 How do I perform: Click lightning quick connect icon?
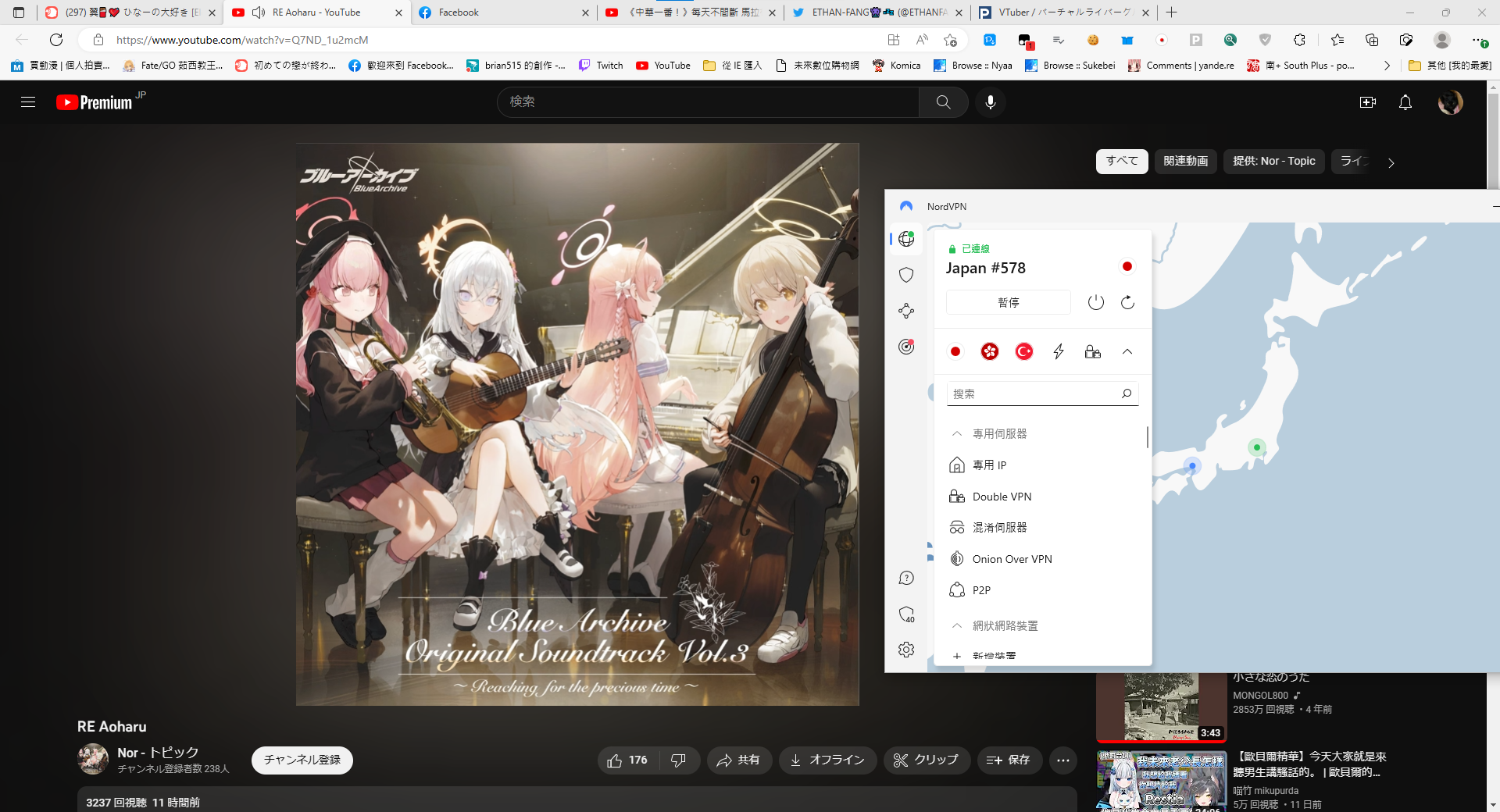click(1059, 351)
